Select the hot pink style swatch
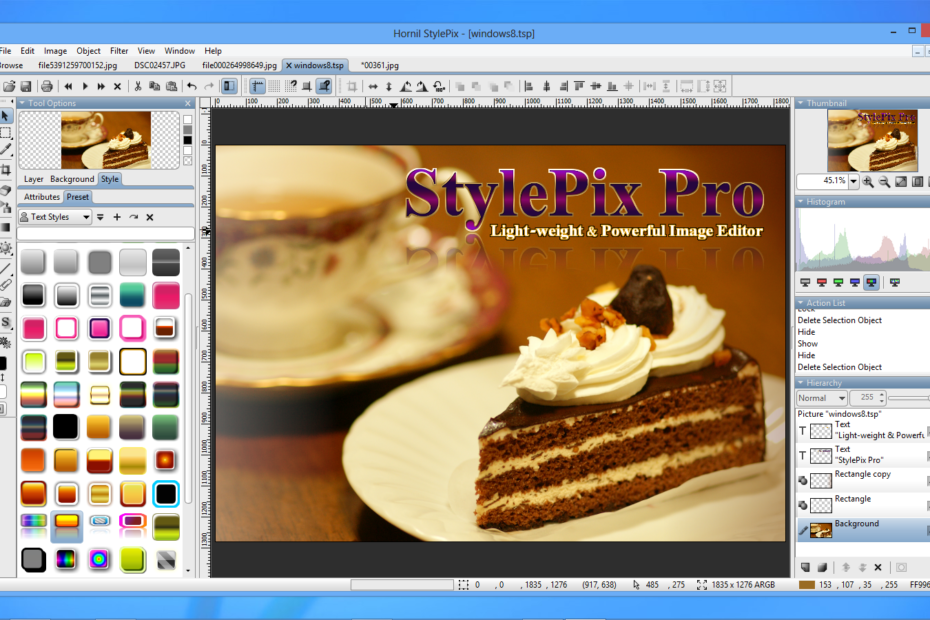Image resolution: width=930 pixels, height=620 pixels. 165,295
